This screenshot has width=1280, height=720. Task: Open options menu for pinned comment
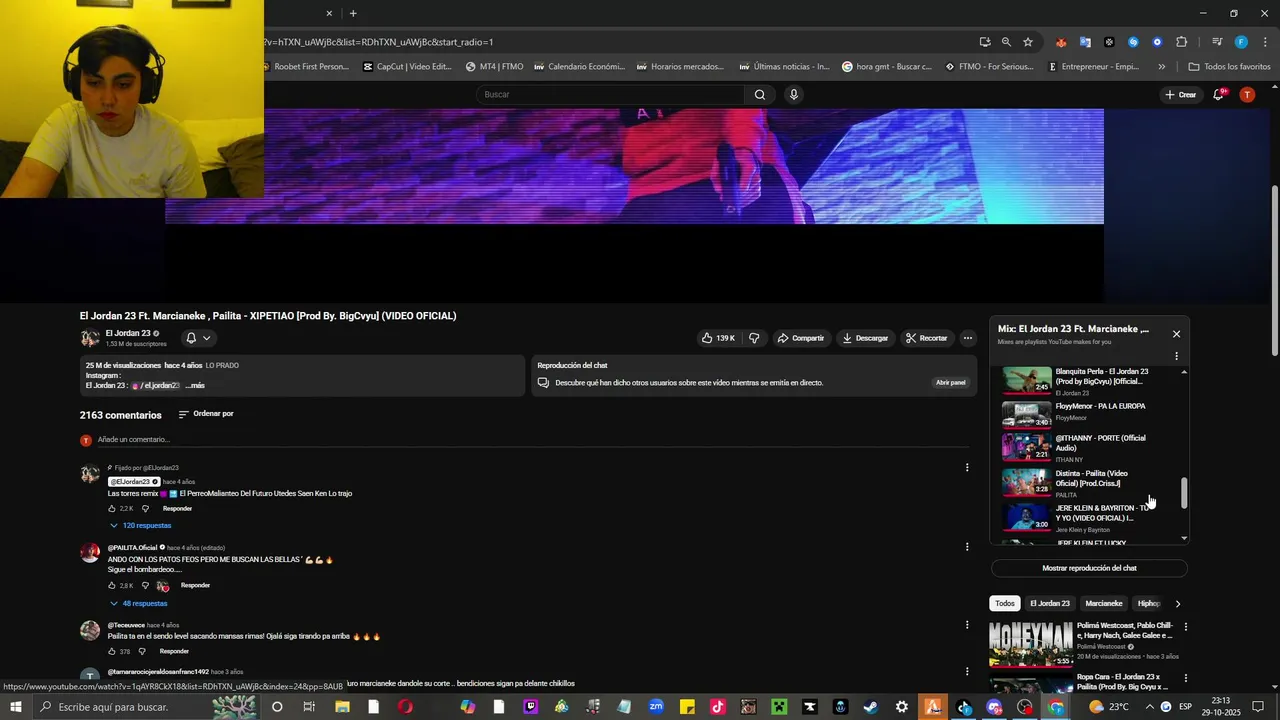[x=967, y=468]
